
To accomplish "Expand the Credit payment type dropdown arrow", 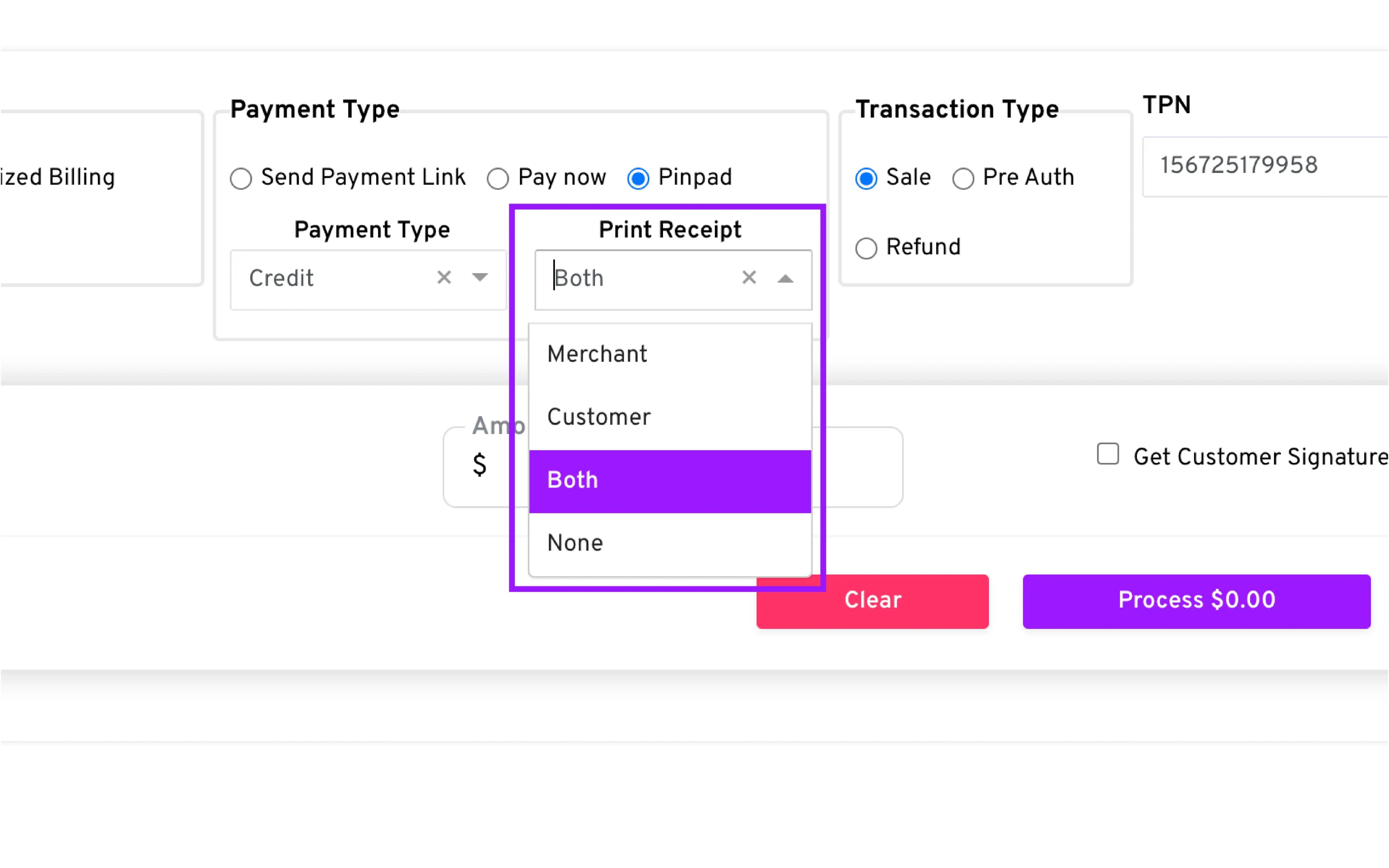I will (480, 278).
